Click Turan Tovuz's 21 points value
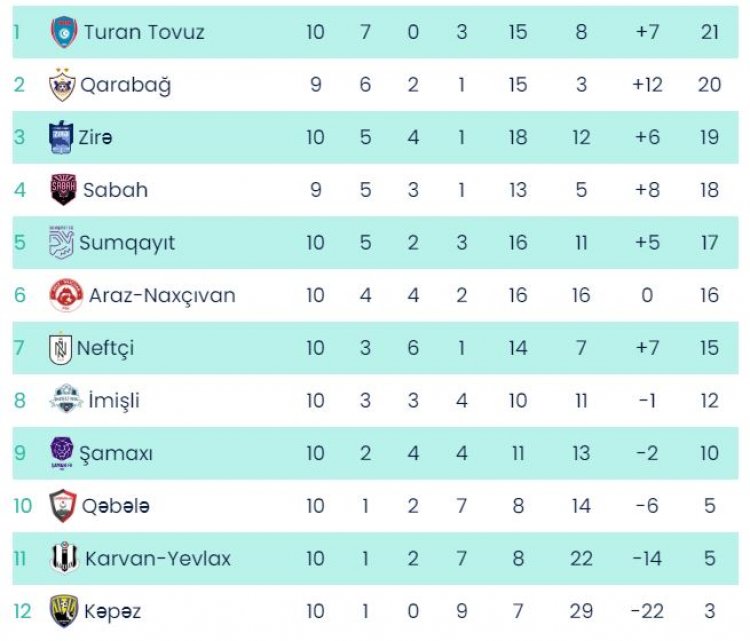 [710, 32]
